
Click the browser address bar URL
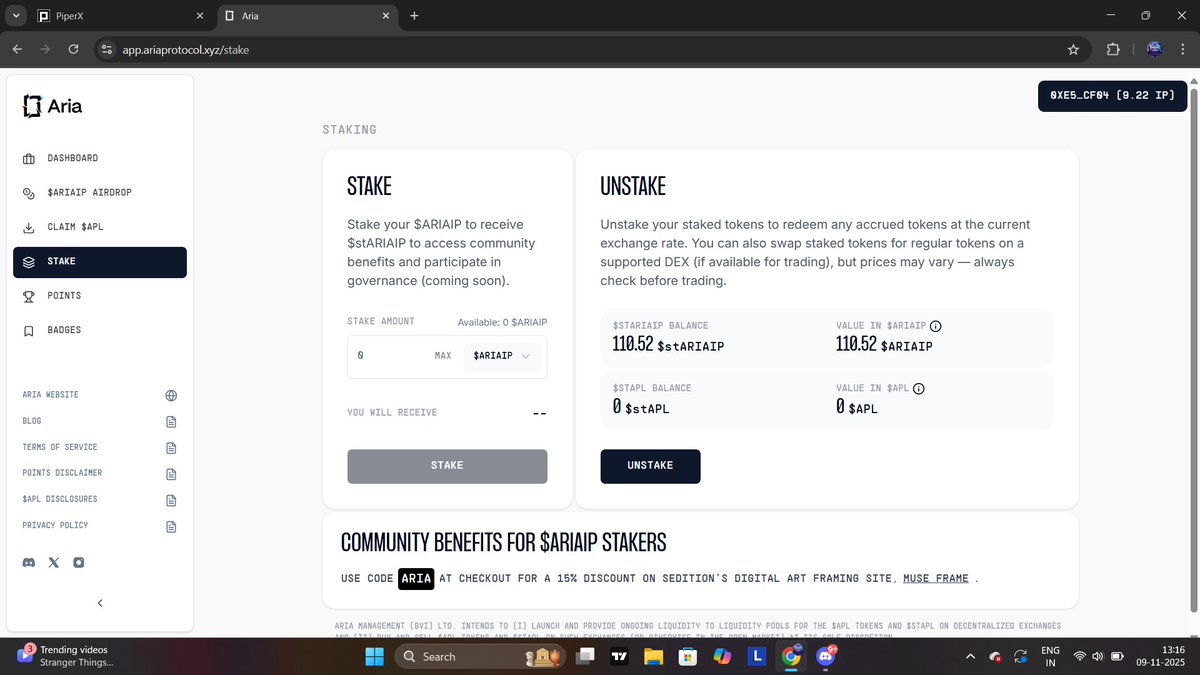pyautogui.click(x=186, y=49)
